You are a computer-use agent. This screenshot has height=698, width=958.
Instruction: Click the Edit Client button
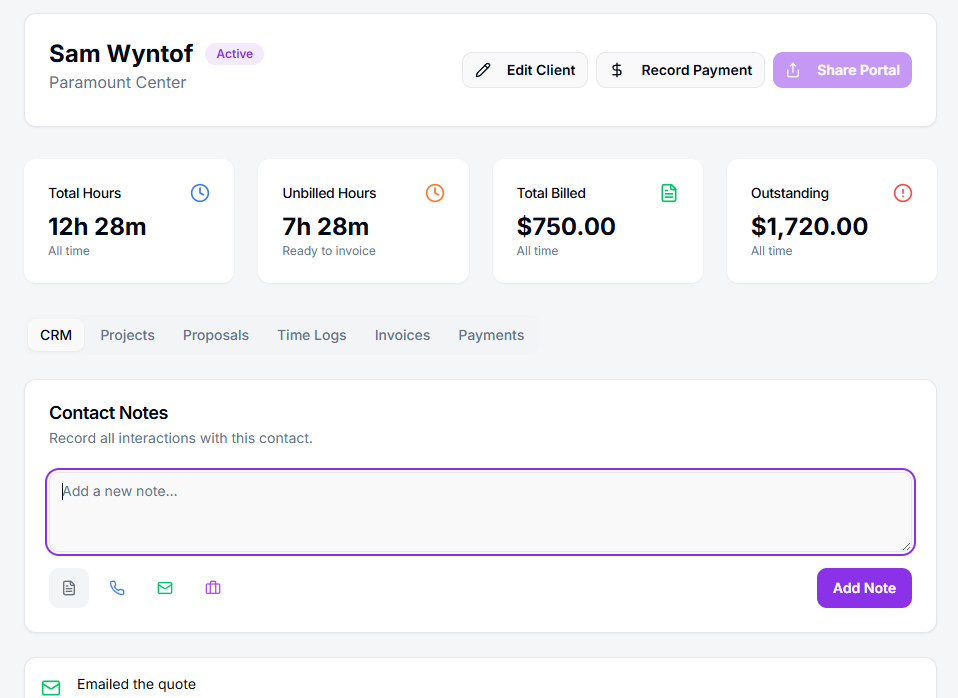pos(525,70)
